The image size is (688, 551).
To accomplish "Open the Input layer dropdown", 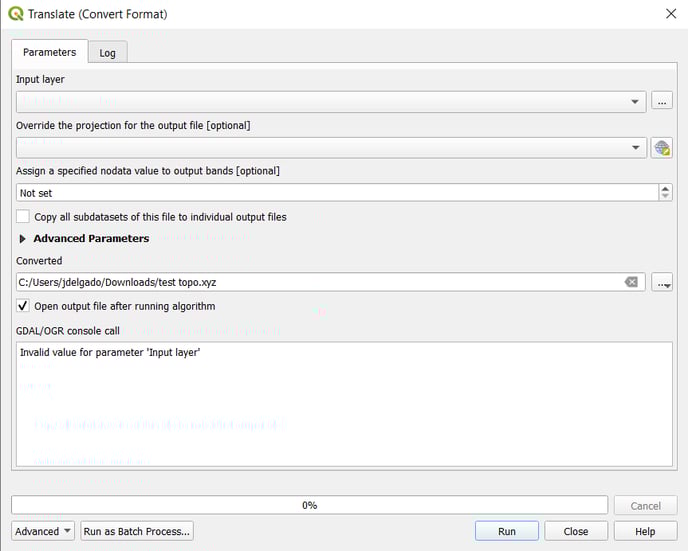I will [x=331, y=102].
